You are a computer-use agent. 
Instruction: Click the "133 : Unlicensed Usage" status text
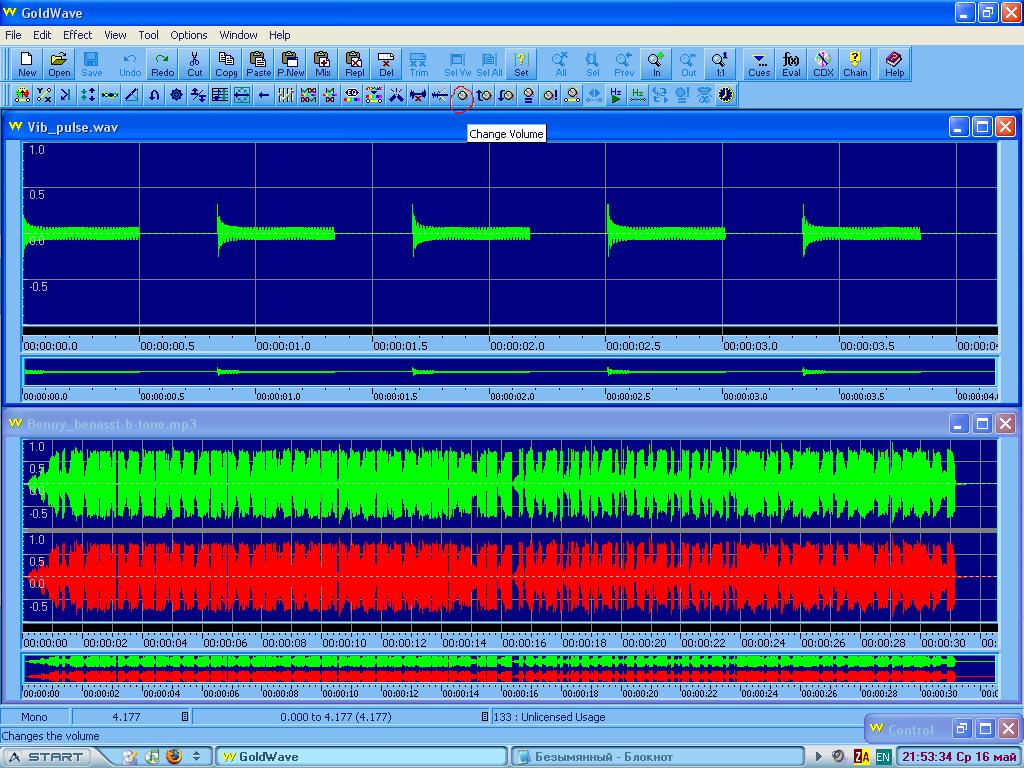point(549,717)
